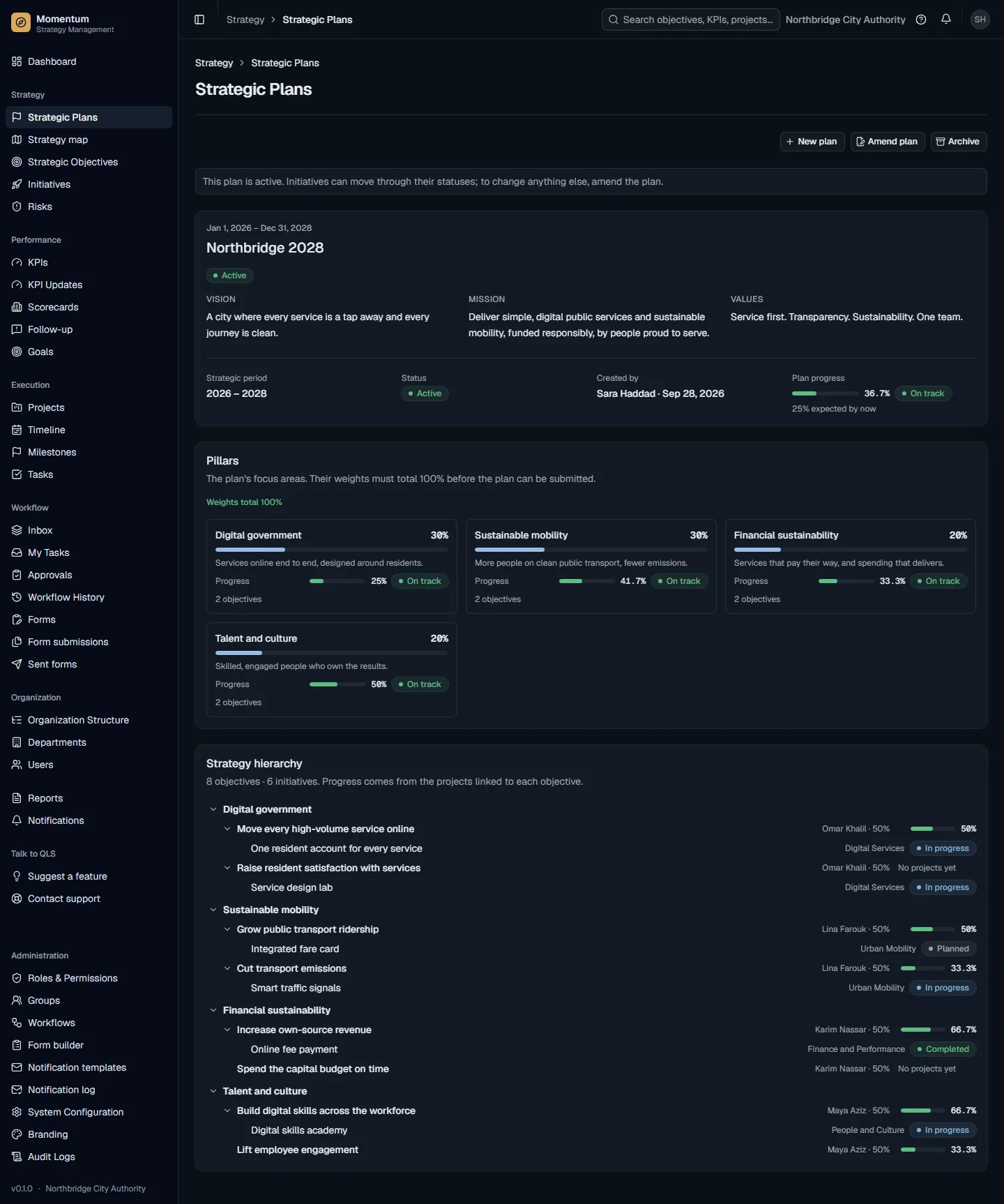The width and height of the screenshot is (1004, 1204).
Task: Click the System Configuration gear icon
Action: (17, 1112)
